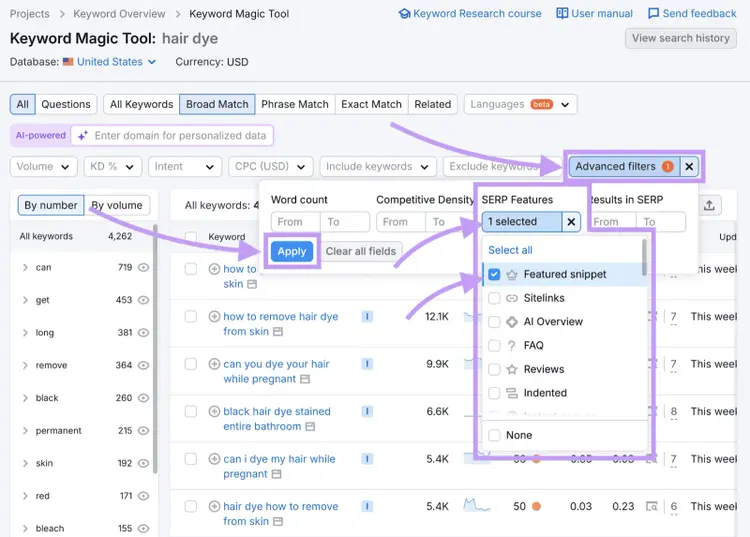The image size is (750, 537).
Task: Check the Indented checkbox
Action: point(494,393)
